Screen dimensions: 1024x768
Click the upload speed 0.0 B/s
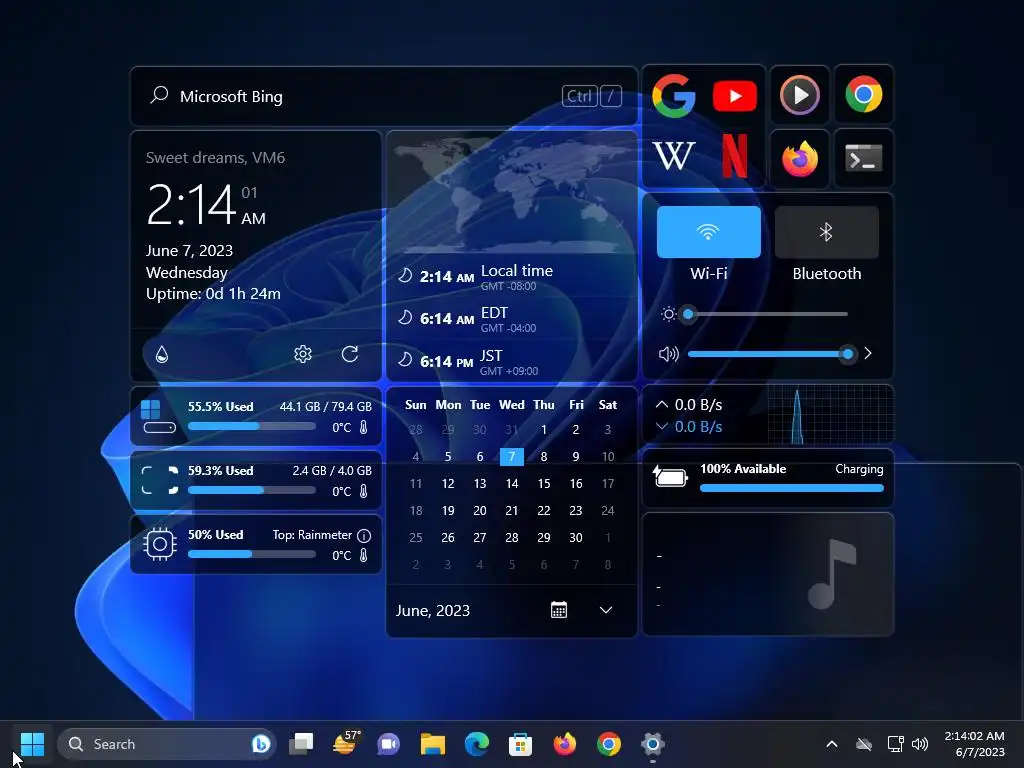699,405
